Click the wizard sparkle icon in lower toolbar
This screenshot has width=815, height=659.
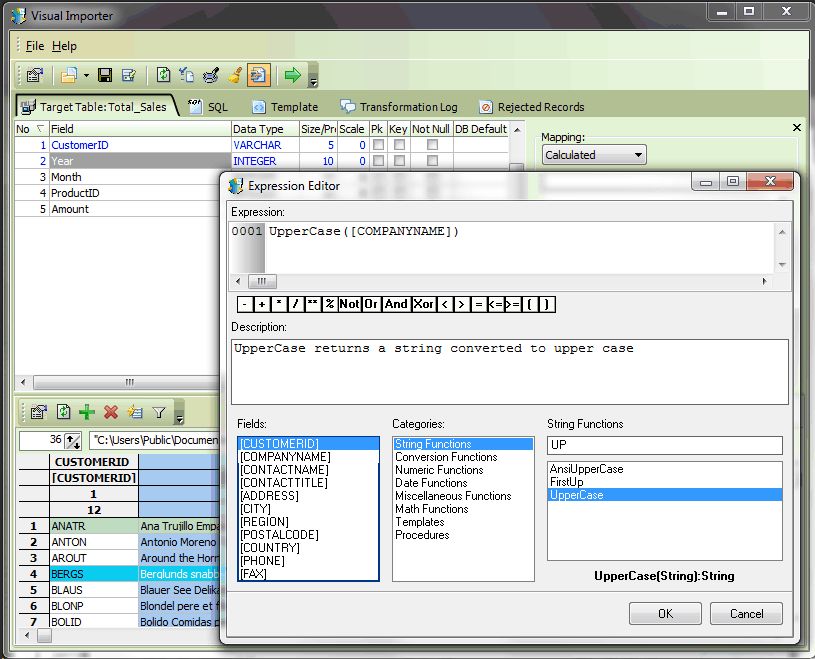click(x=135, y=412)
